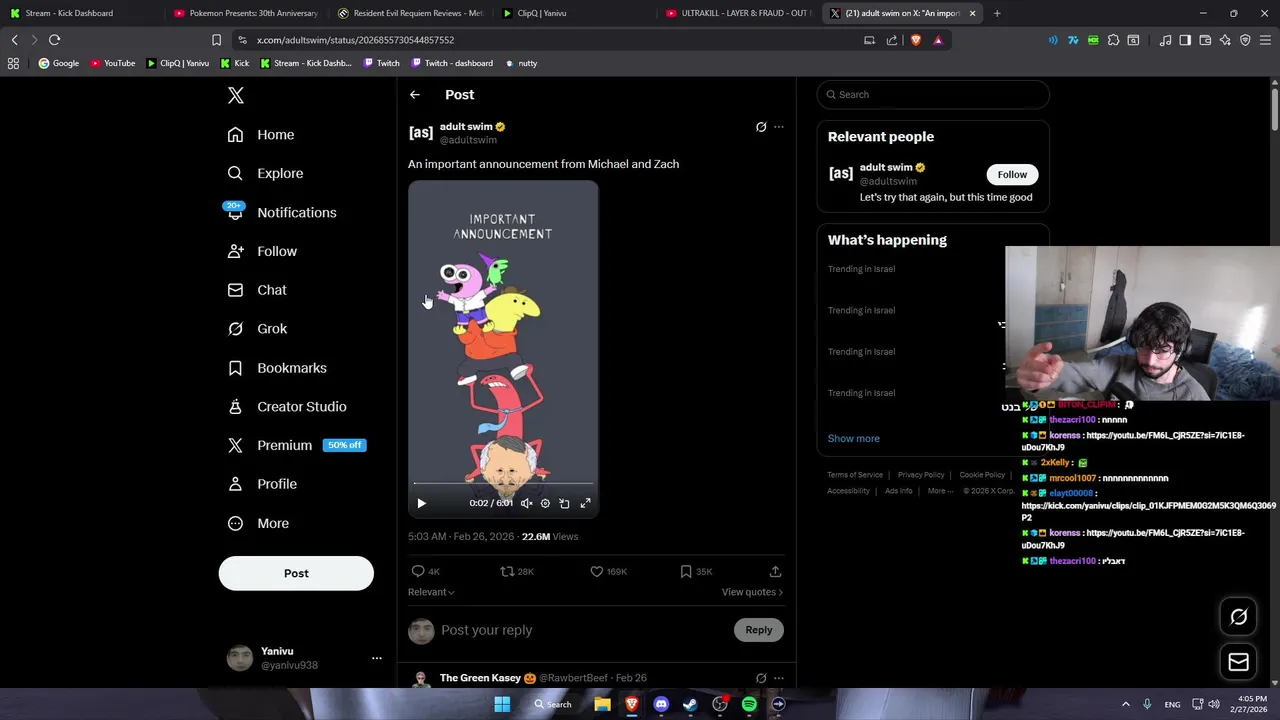
Task: Open more options on The Green Kasey reply
Action: [779, 678]
